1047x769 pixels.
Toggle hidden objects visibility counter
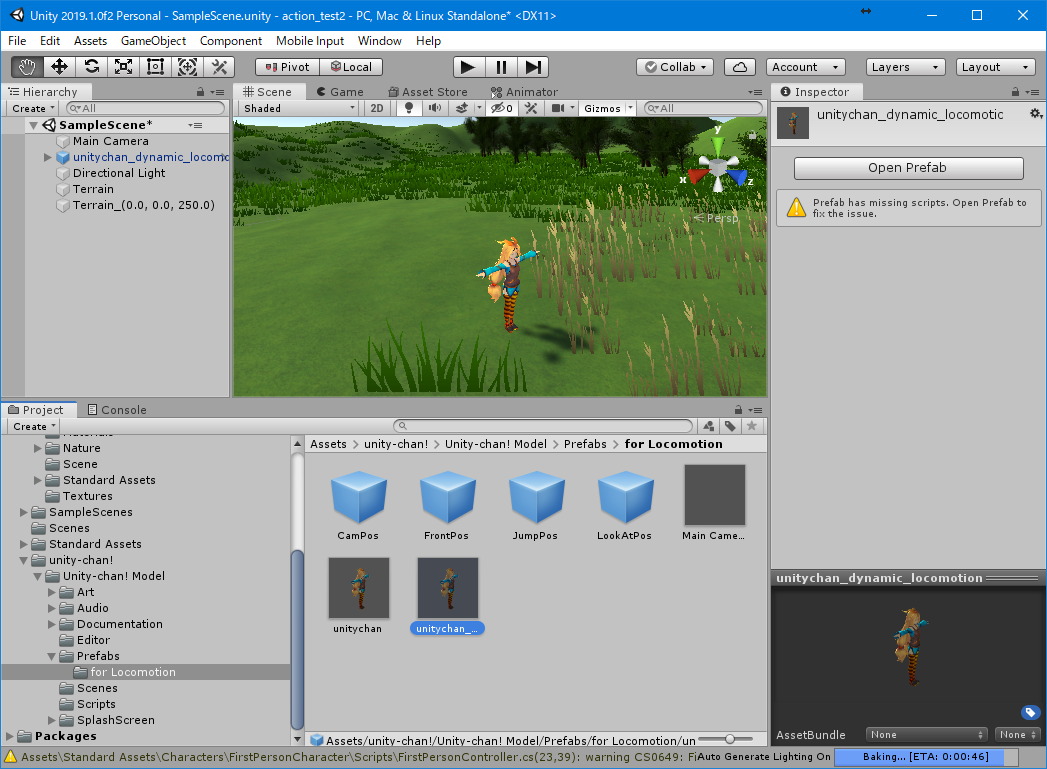[x=502, y=108]
